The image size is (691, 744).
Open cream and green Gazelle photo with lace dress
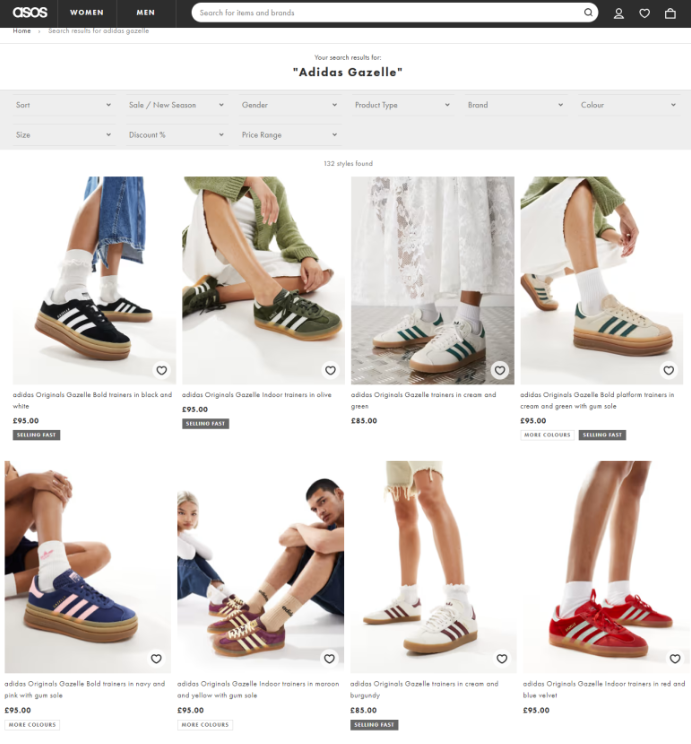pos(432,280)
